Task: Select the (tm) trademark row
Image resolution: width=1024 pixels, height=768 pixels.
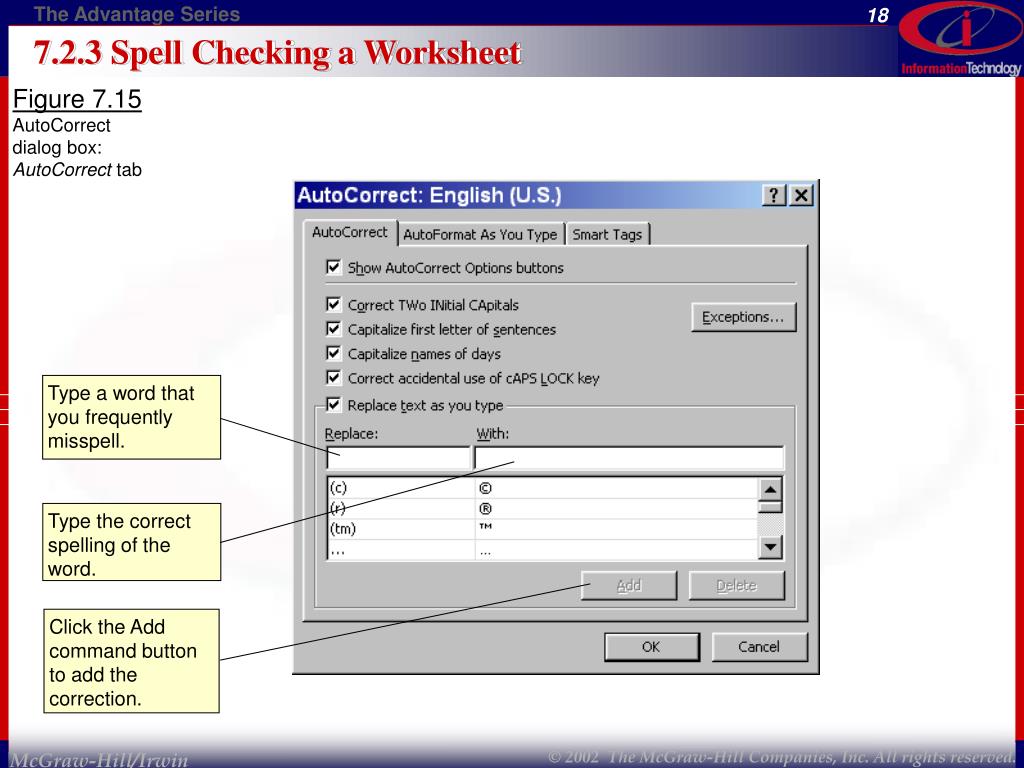Action: tap(542, 529)
